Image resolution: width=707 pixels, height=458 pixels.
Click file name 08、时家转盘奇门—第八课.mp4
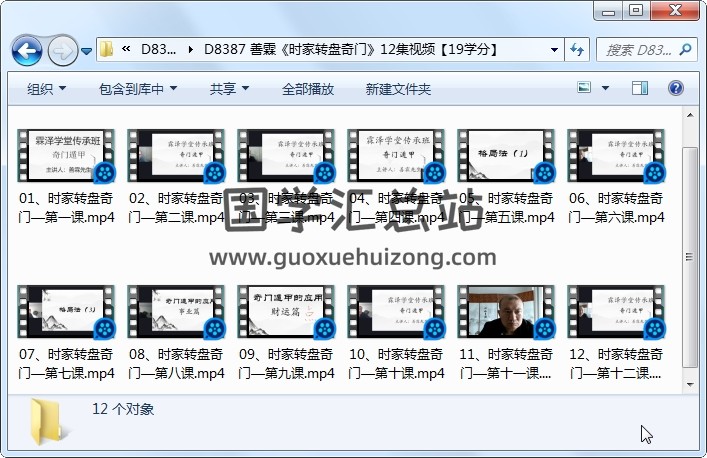176,364
